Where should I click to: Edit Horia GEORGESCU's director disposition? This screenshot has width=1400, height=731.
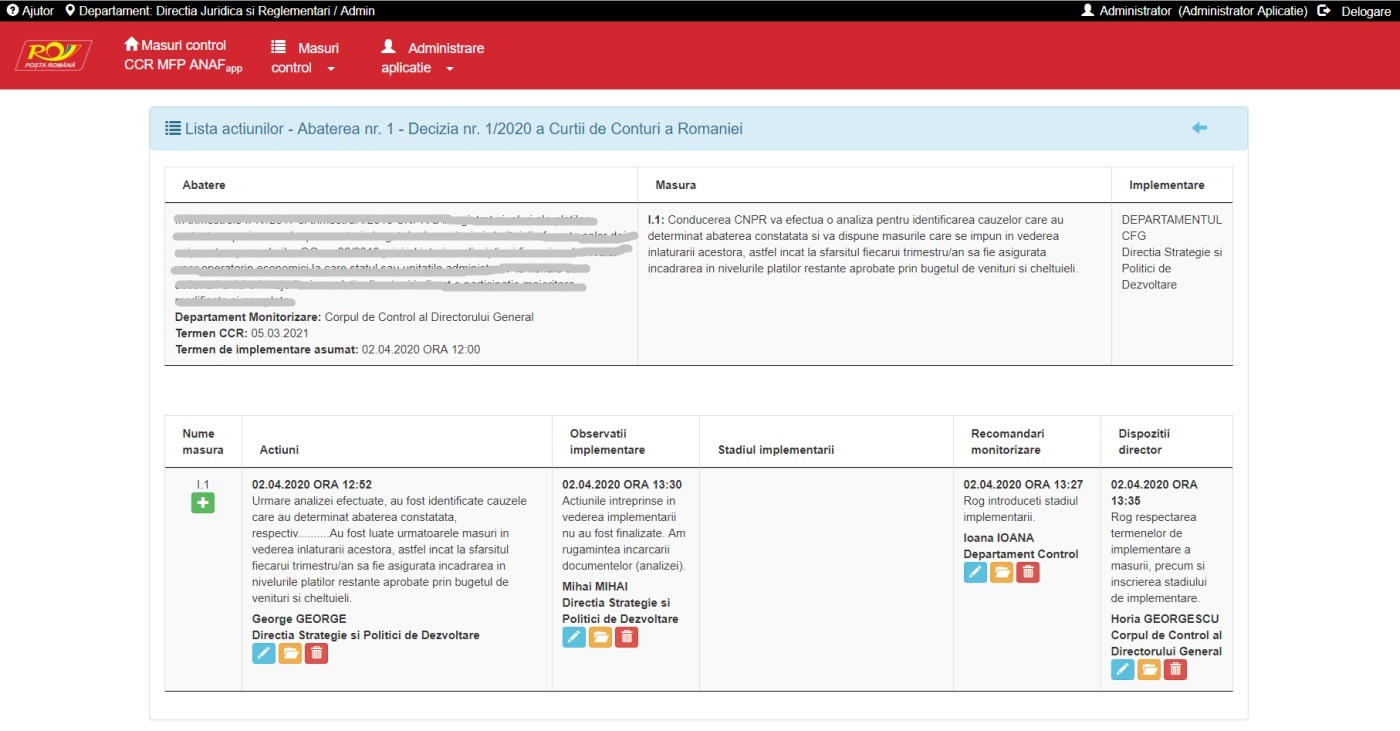1123,669
